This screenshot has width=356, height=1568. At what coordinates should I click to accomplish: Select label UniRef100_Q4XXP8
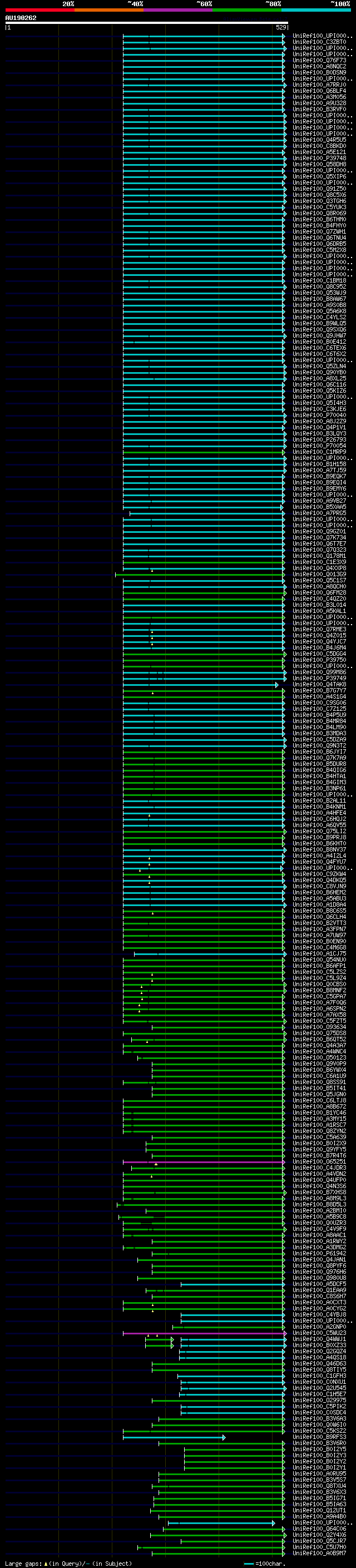tap(319, 568)
